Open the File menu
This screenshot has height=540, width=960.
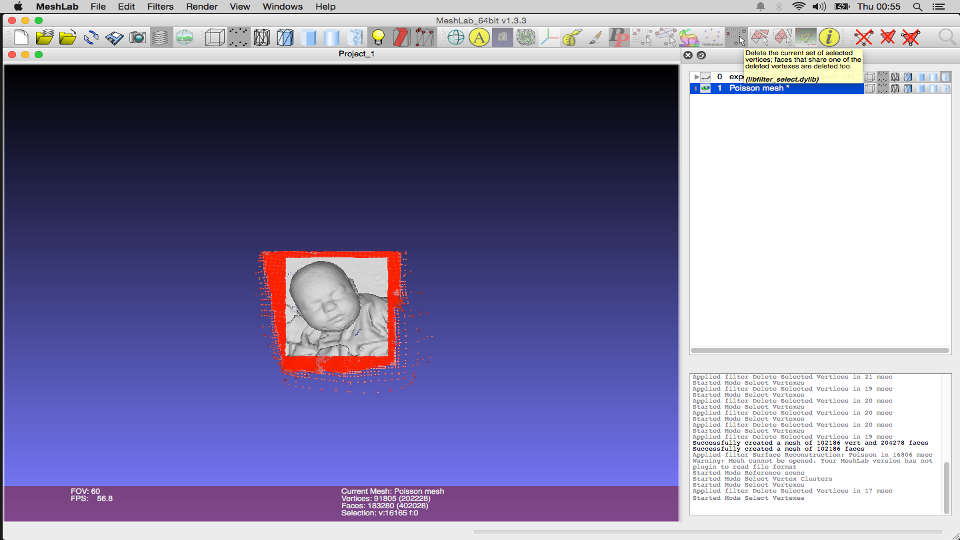click(98, 7)
